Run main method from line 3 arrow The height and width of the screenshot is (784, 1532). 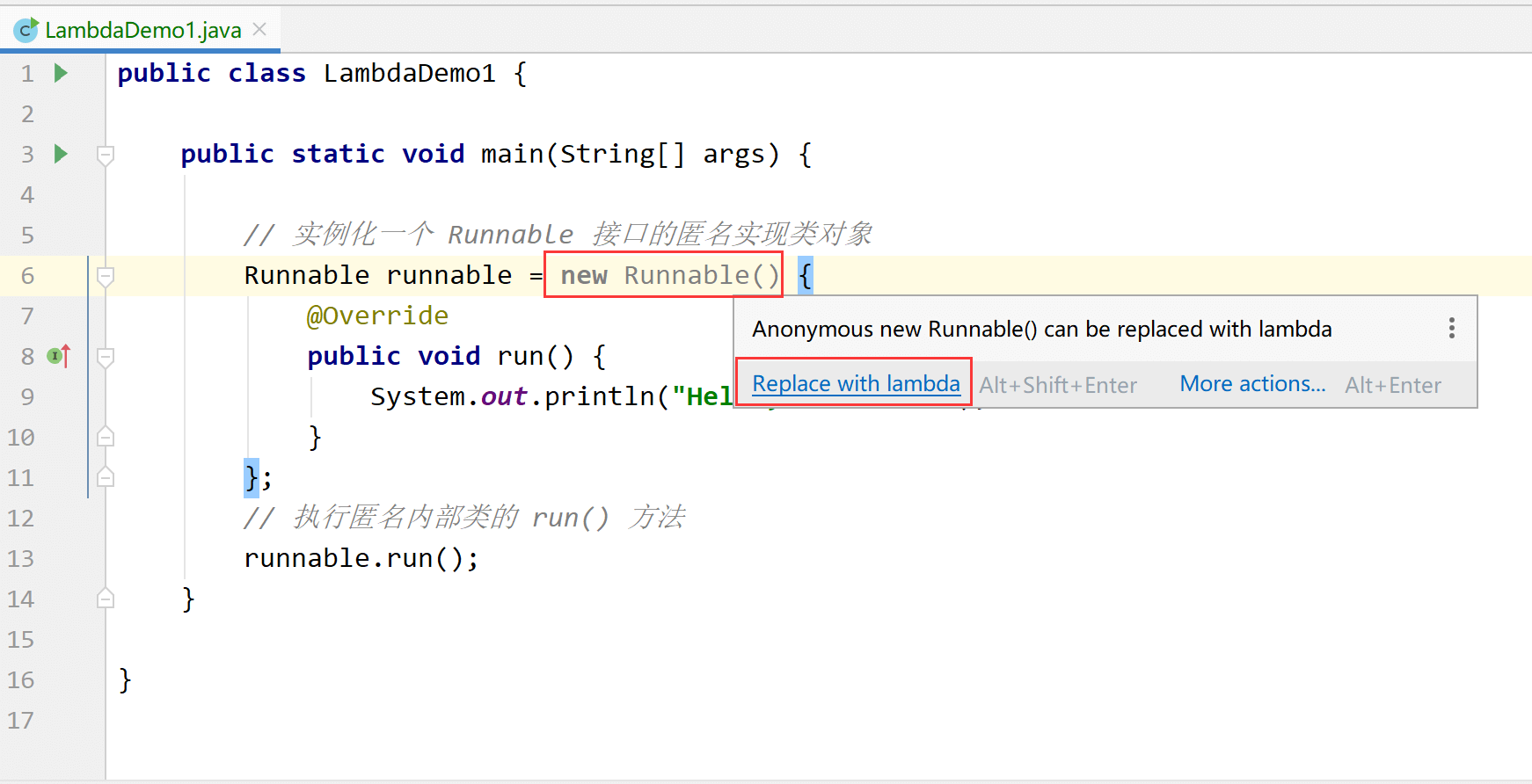[x=61, y=154]
